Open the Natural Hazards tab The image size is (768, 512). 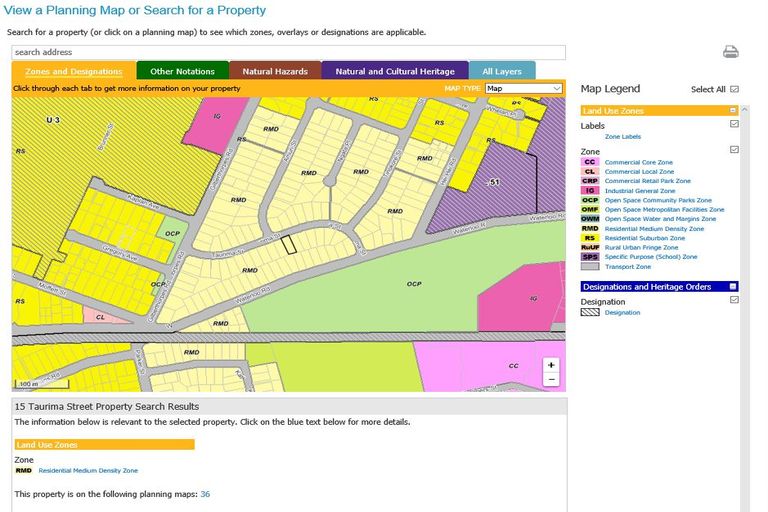click(275, 71)
